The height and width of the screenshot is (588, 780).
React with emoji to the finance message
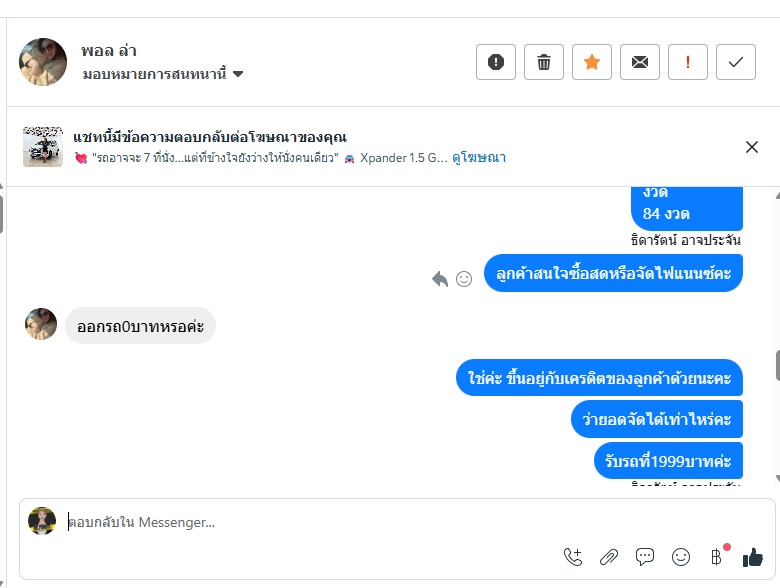464,279
